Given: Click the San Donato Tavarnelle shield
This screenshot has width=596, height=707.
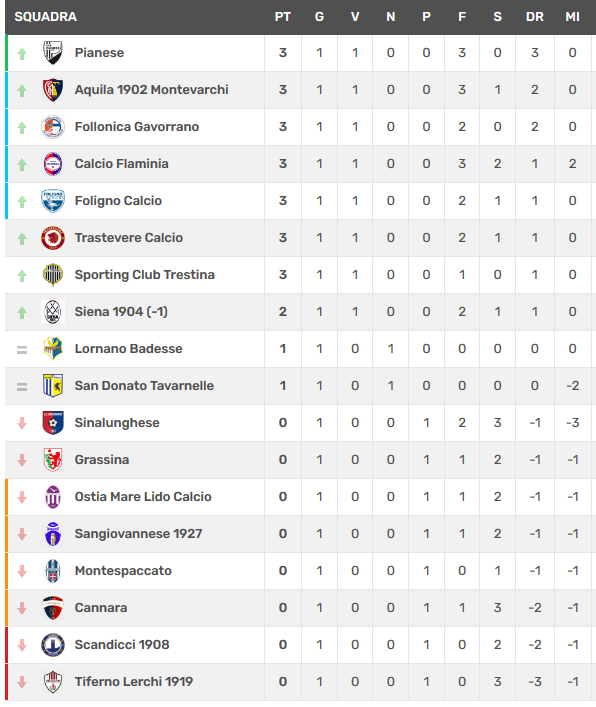Looking at the screenshot, I should coord(53,386).
